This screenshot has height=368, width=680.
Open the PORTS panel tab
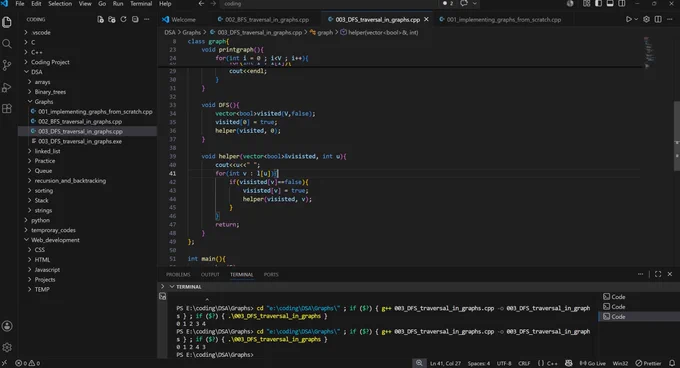(271, 274)
